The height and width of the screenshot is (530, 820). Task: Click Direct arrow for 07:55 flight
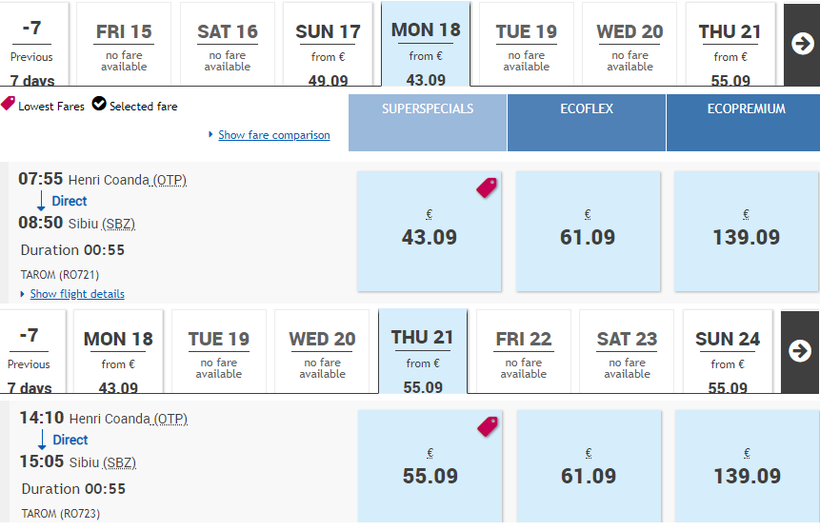pyautogui.click(x=41, y=201)
